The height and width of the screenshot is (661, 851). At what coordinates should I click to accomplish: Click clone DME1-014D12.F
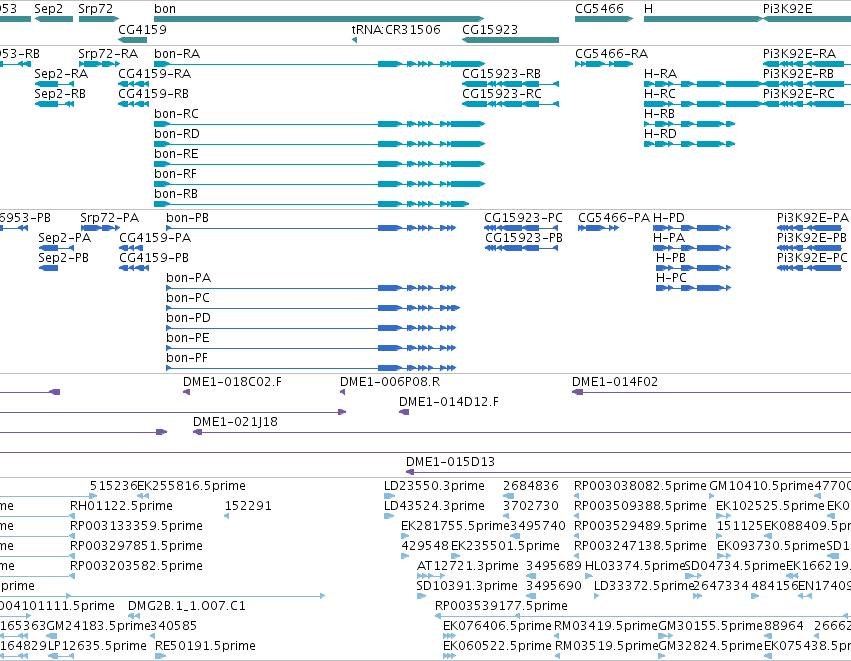404,412
